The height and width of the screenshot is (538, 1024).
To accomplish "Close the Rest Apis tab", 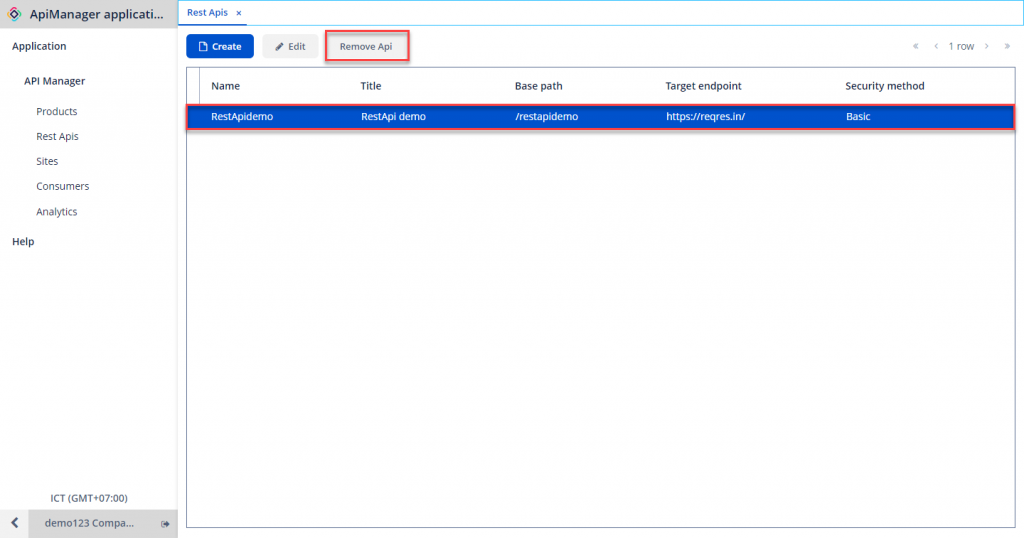I will point(239,13).
